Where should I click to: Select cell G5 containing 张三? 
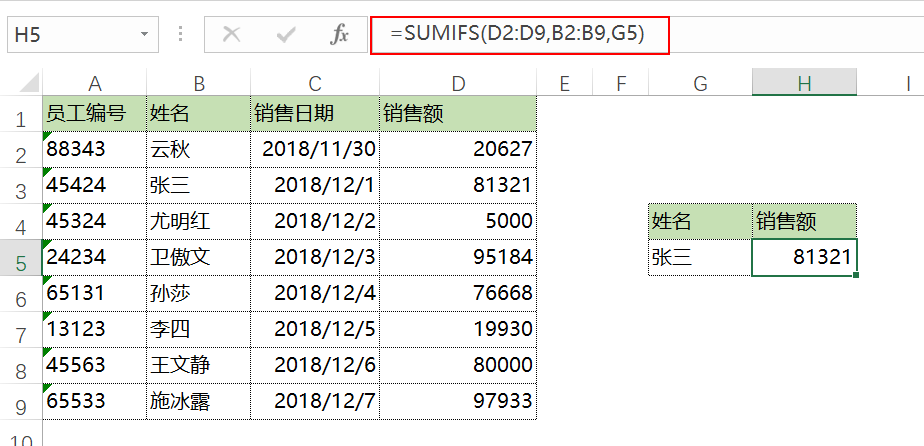pos(700,257)
